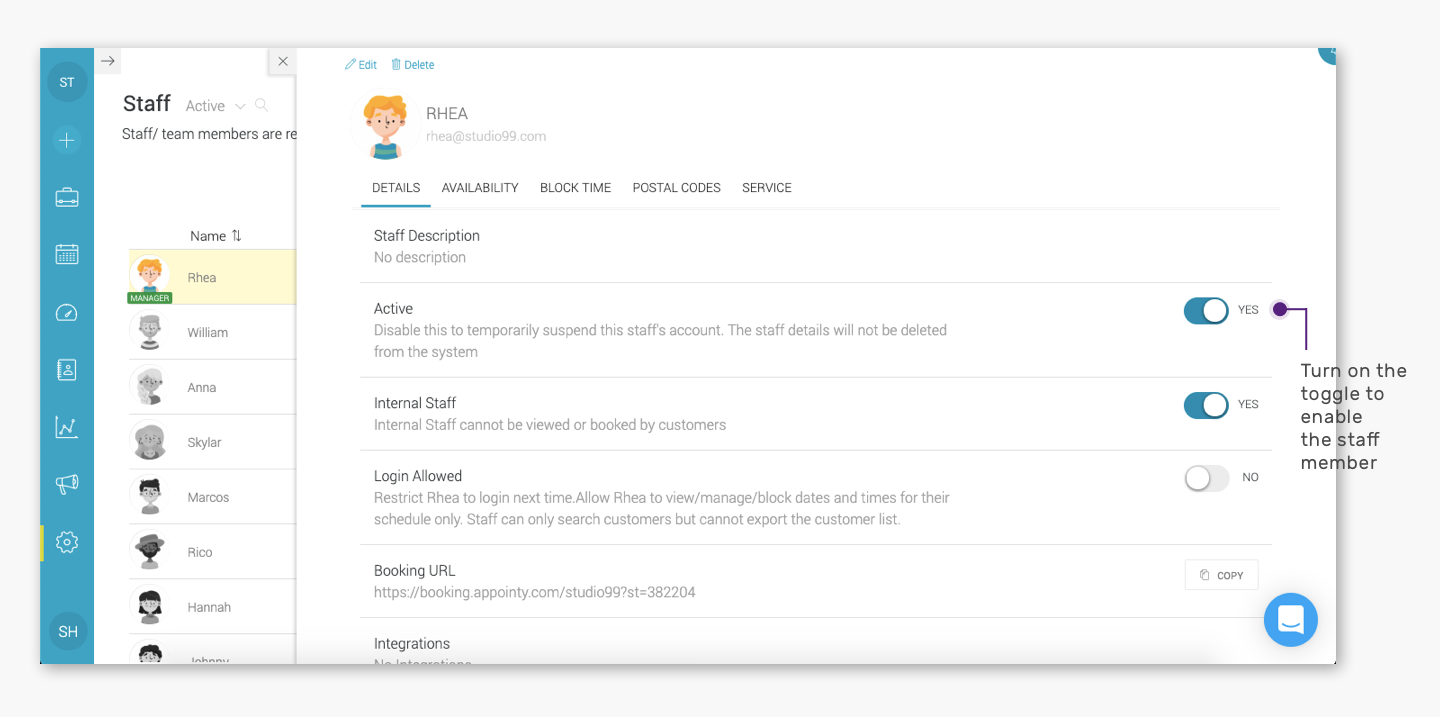The image size is (1440, 718).
Task: Click the rhea@studio99.com email
Action: pos(486,136)
